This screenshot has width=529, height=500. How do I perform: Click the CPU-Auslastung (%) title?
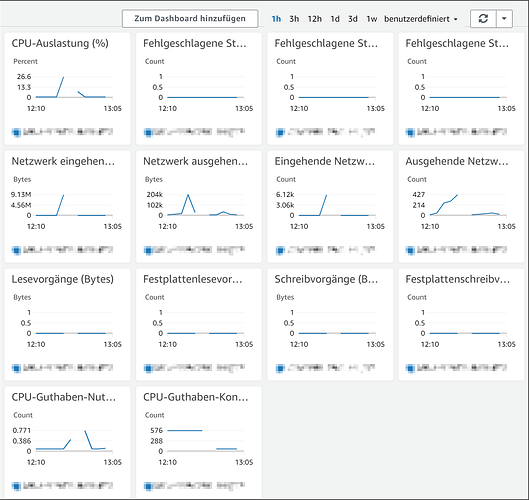click(x=60, y=44)
